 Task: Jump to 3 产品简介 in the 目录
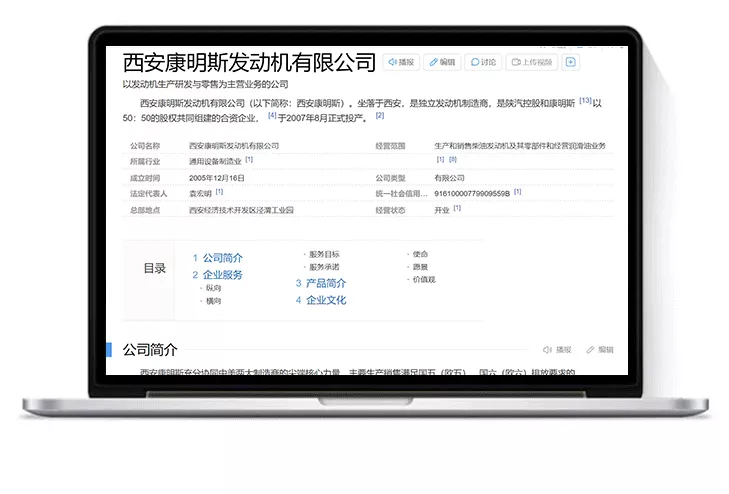pos(321,283)
